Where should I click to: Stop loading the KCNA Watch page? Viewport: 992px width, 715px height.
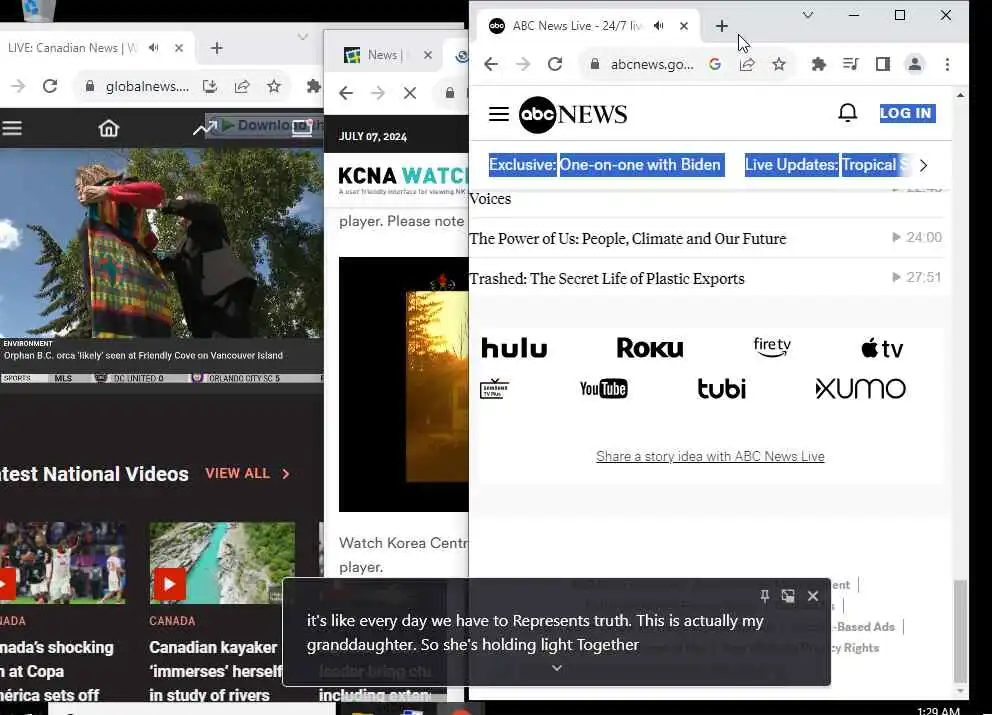point(410,93)
